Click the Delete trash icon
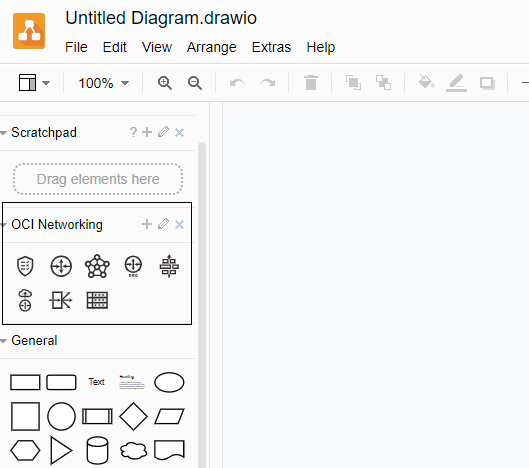The image size is (529, 468). point(311,83)
